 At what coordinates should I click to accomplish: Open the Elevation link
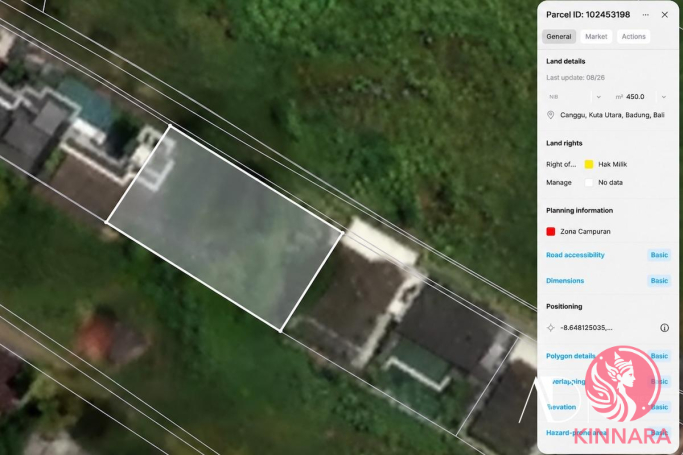click(561, 407)
